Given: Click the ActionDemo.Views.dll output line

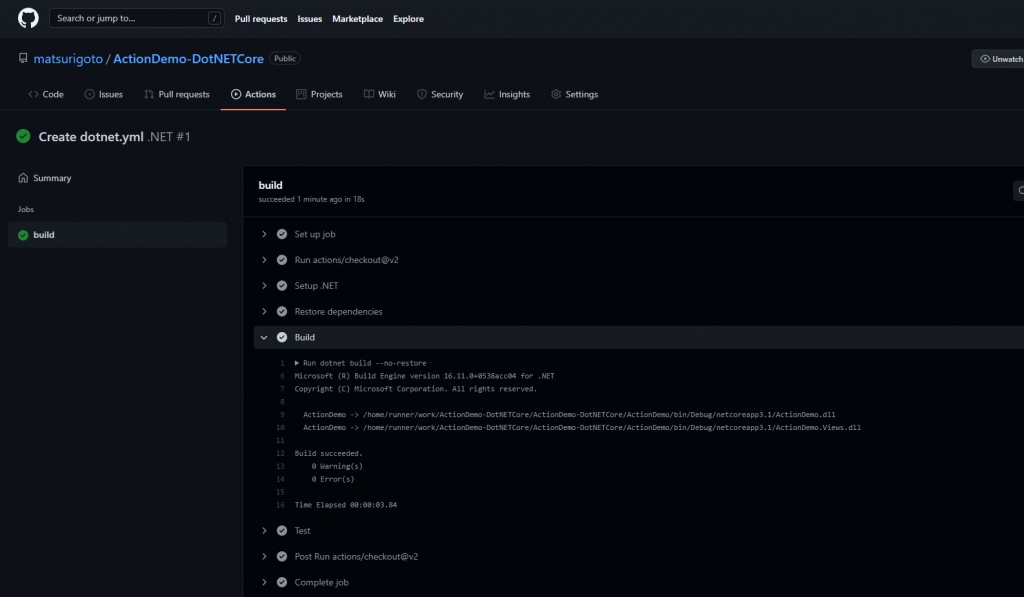Looking at the screenshot, I should click(582, 428).
